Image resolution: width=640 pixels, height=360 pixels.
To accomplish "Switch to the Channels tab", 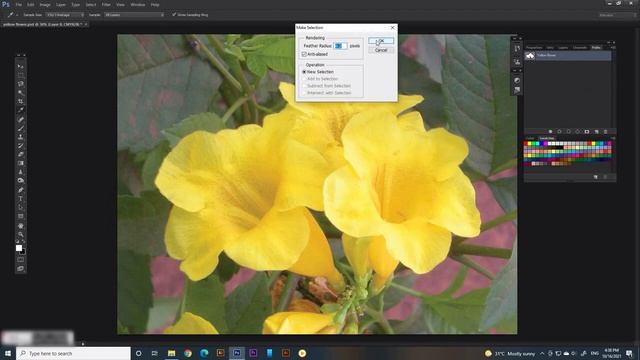I will coord(580,47).
